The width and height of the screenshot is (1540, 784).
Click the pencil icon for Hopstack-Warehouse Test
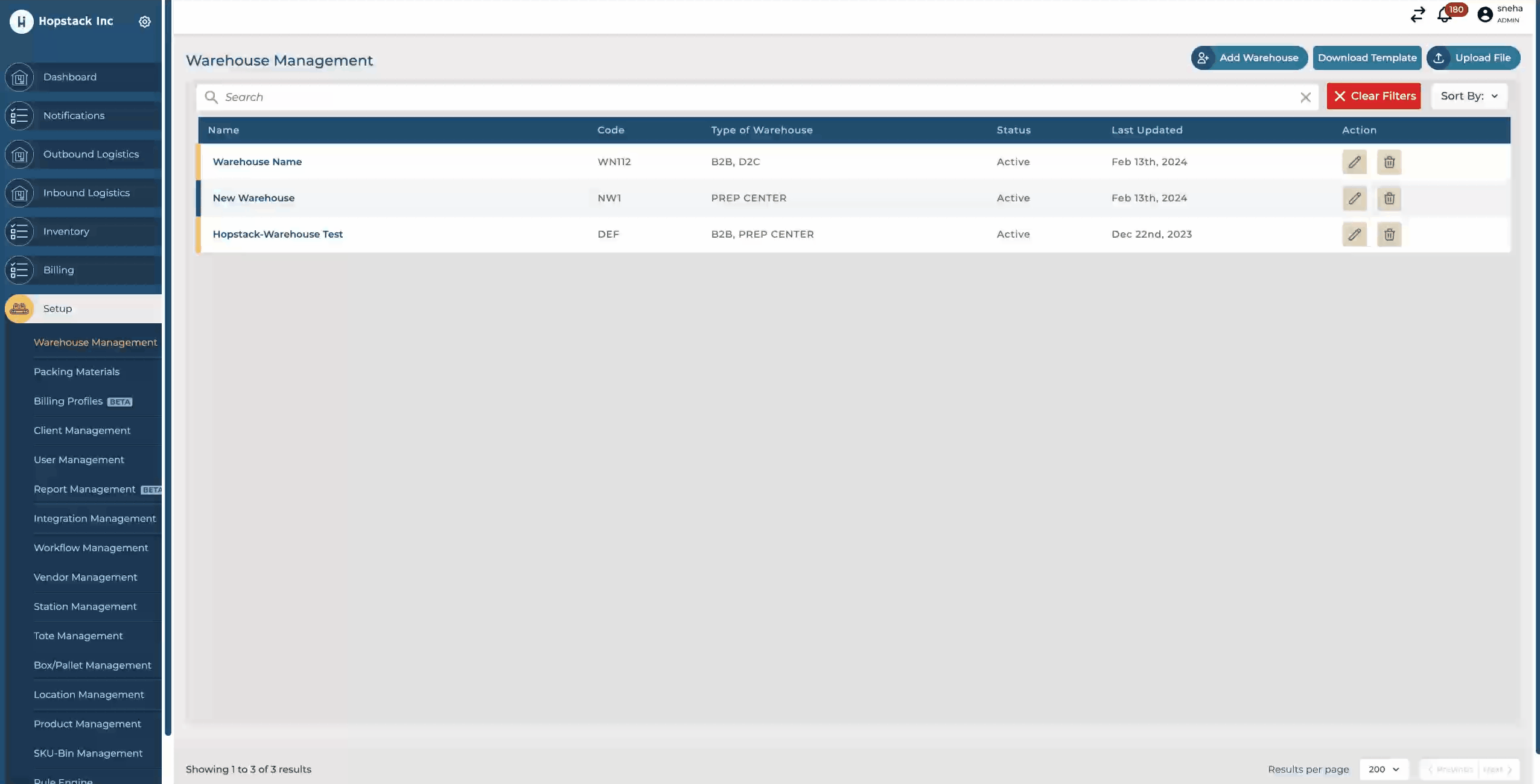pyautogui.click(x=1354, y=235)
